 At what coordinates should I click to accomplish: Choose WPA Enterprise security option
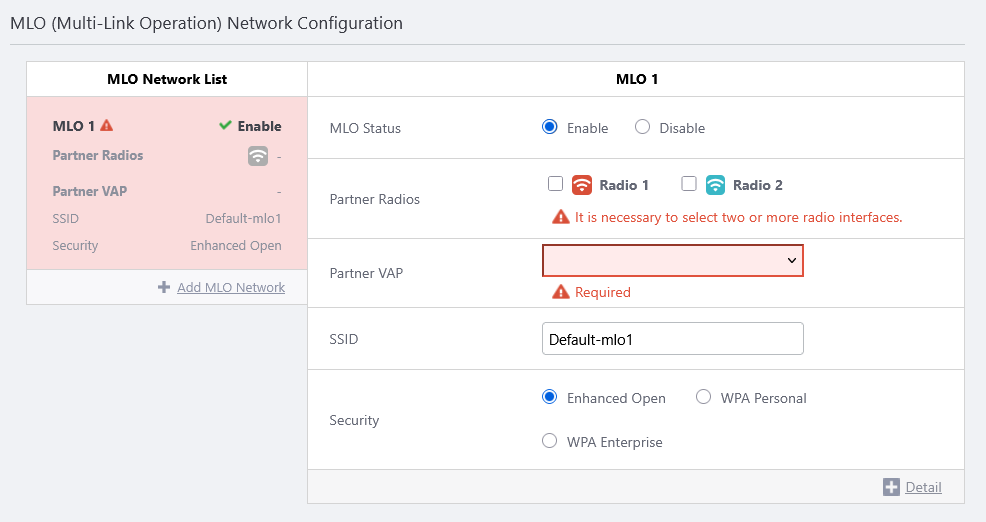coord(549,441)
